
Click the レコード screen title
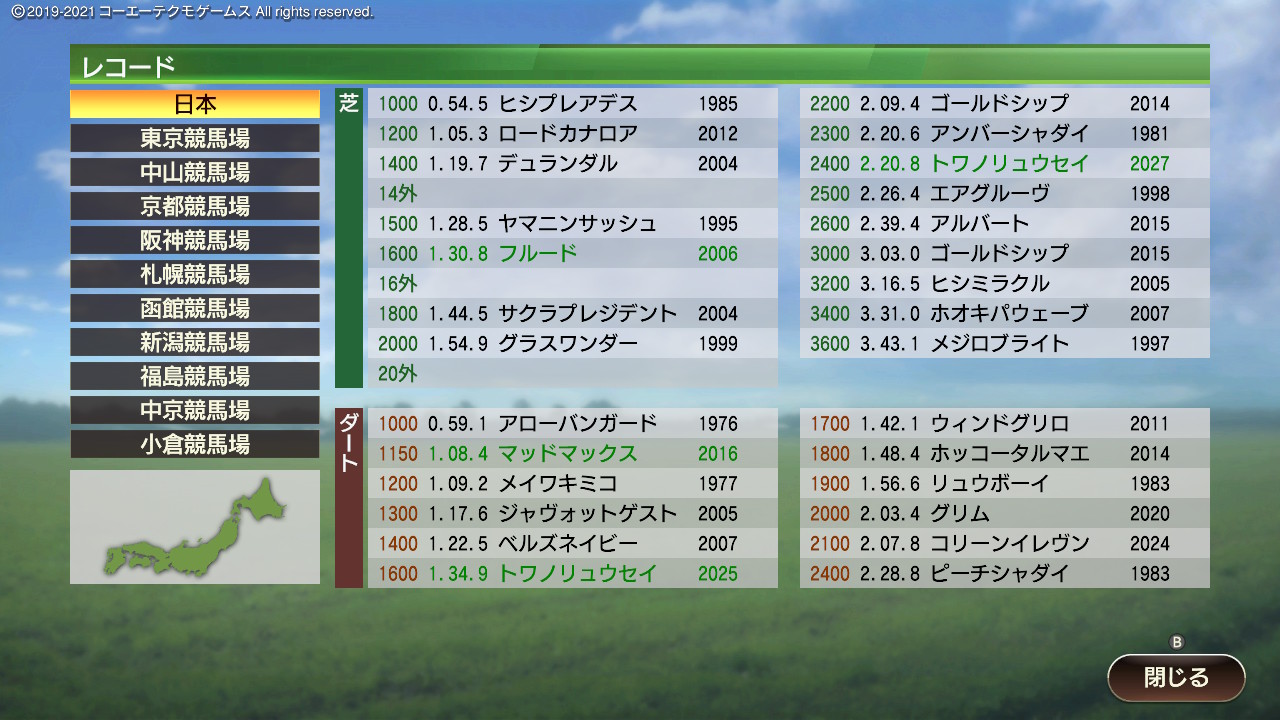coord(129,66)
